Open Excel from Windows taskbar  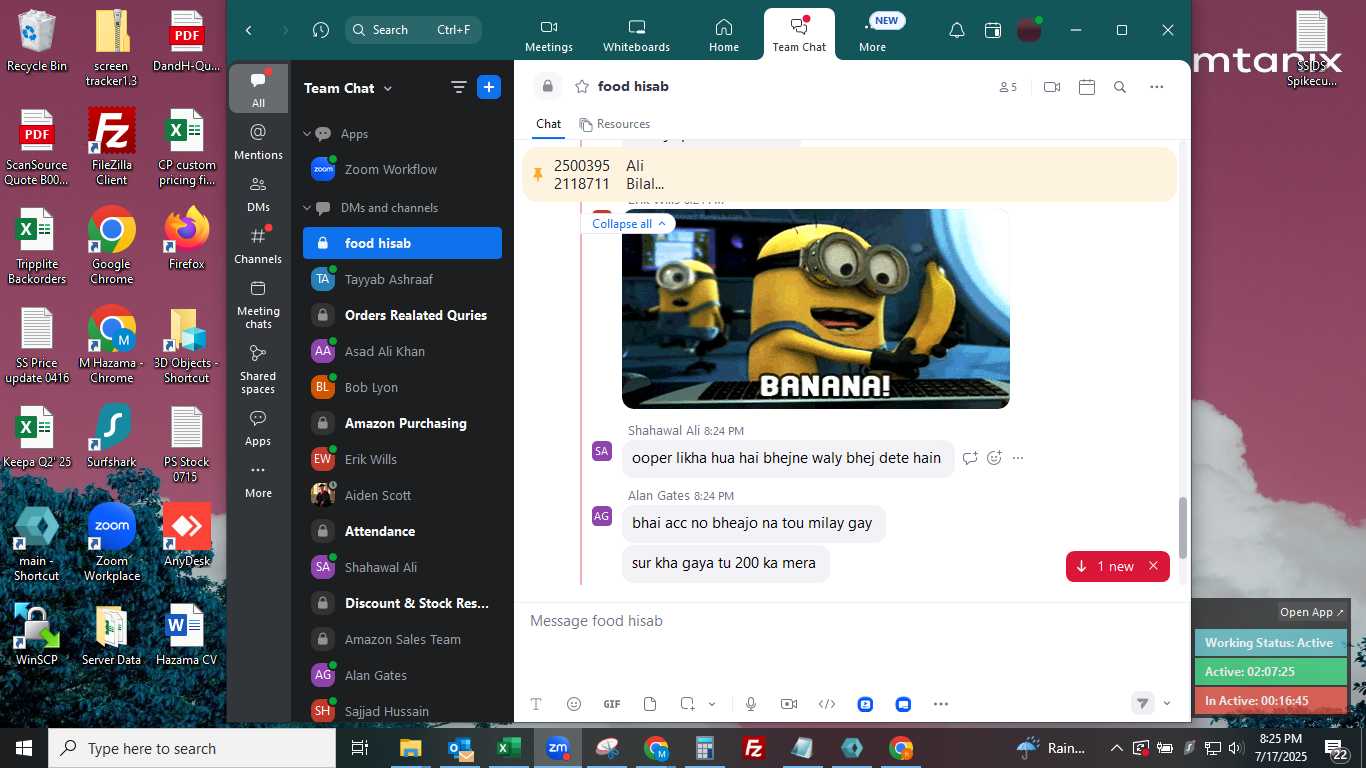508,748
